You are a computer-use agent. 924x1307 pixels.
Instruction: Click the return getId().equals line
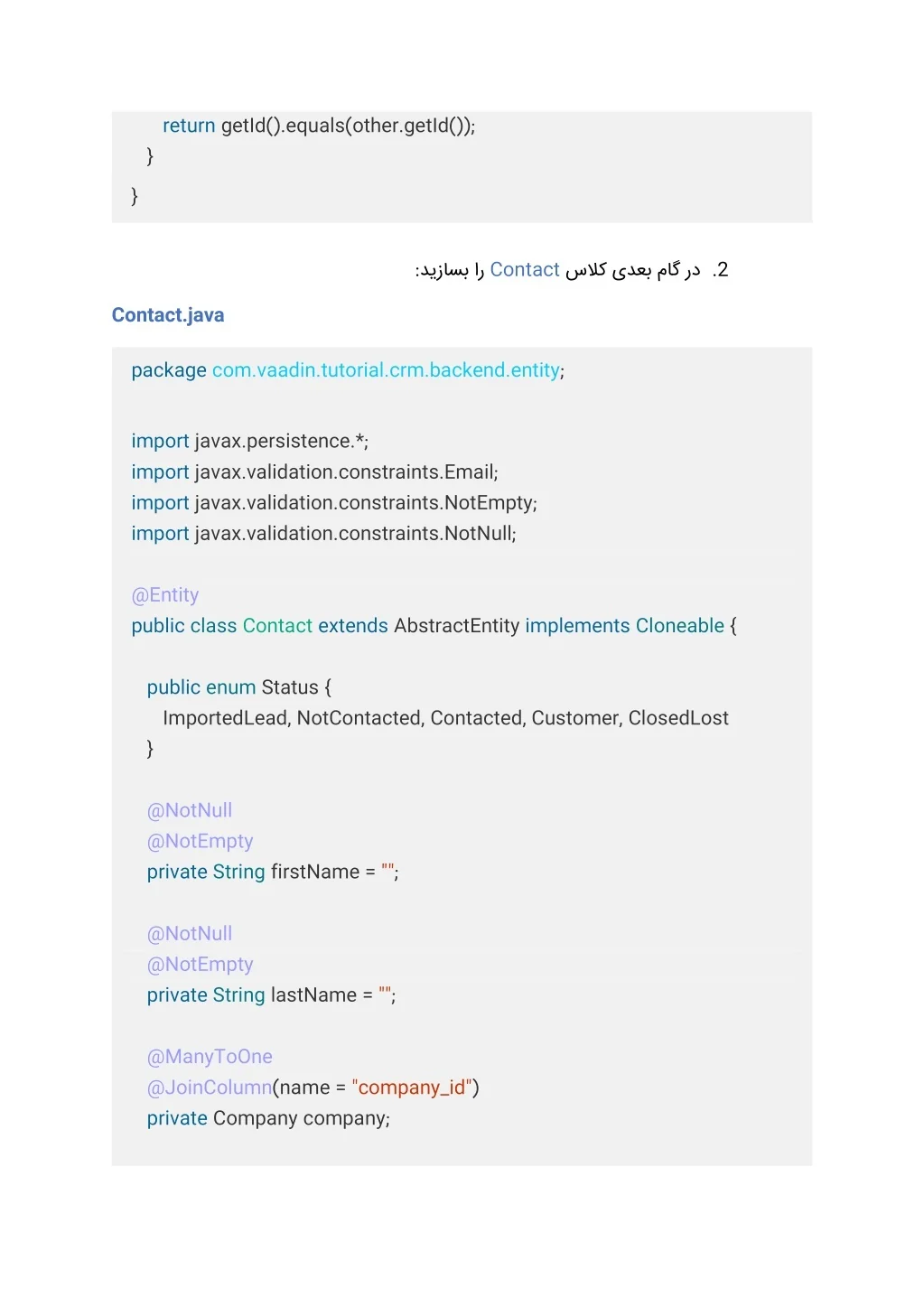[x=319, y=126]
